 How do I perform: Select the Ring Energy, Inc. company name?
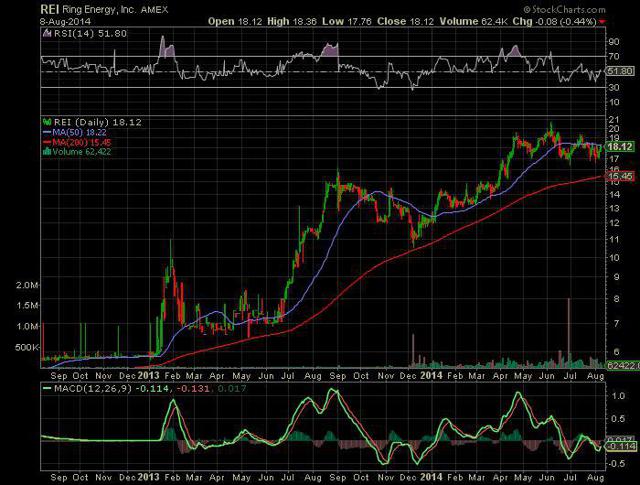(x=99, y=9)
